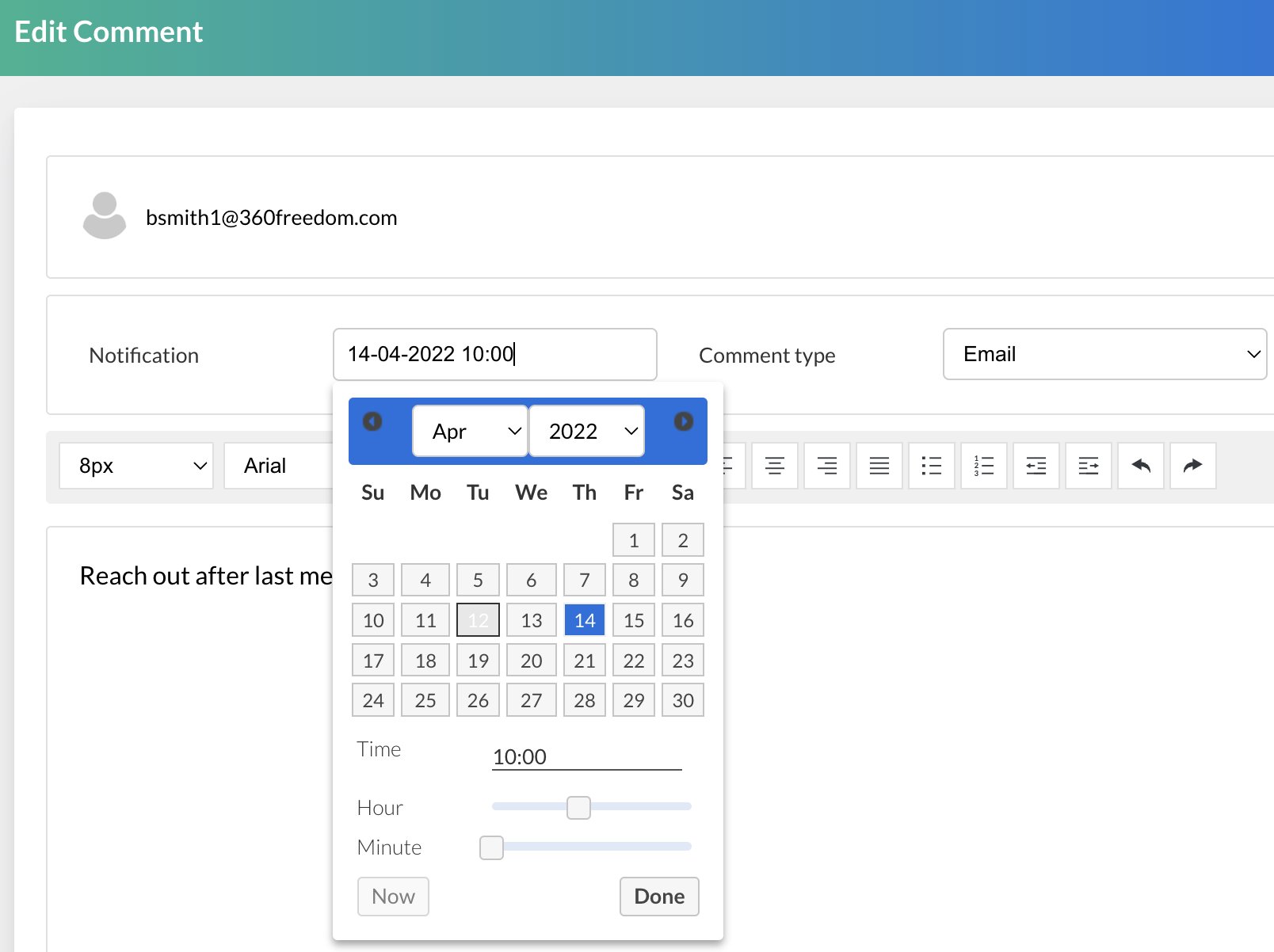Go to the previous month in the calendar

[372, 422]
